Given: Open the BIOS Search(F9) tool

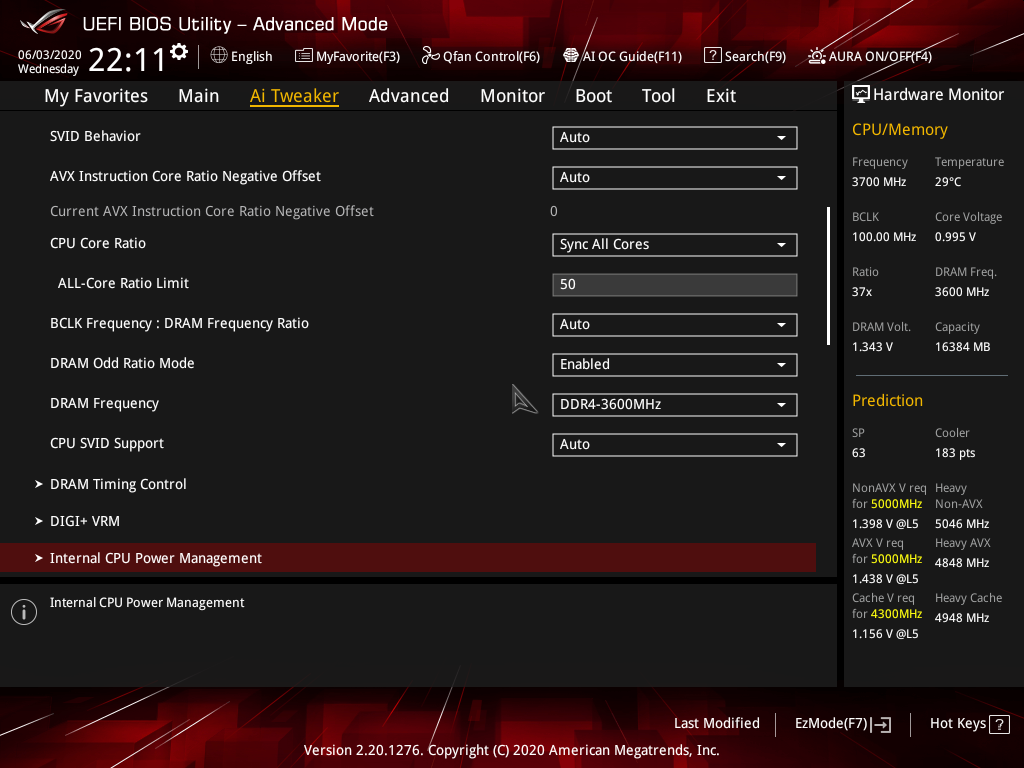Looking at the screenshot, I should coord(744,56).
